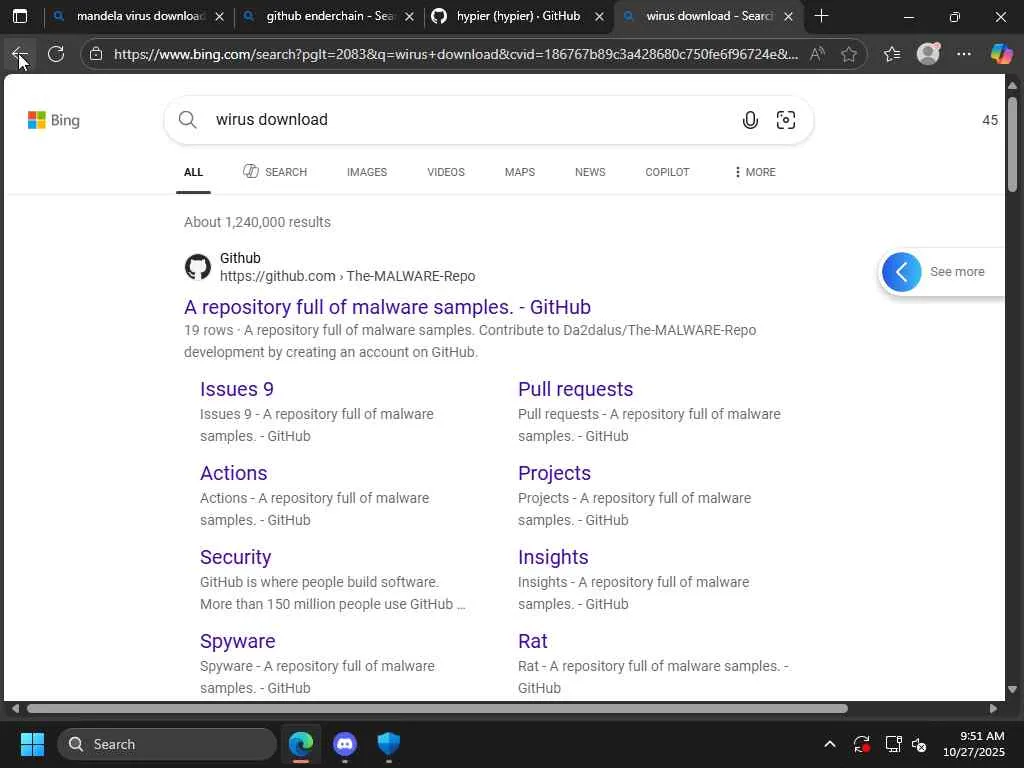Click the Windows taskbar Search box
The width and height of the screenshot is (1024, 768).
pos(167,744)
